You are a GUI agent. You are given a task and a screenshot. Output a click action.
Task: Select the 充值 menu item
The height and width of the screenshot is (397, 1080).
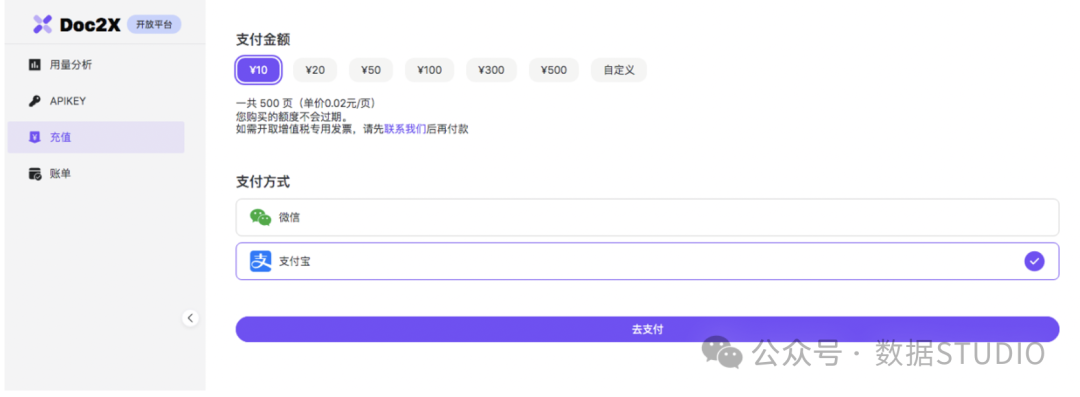96,137
